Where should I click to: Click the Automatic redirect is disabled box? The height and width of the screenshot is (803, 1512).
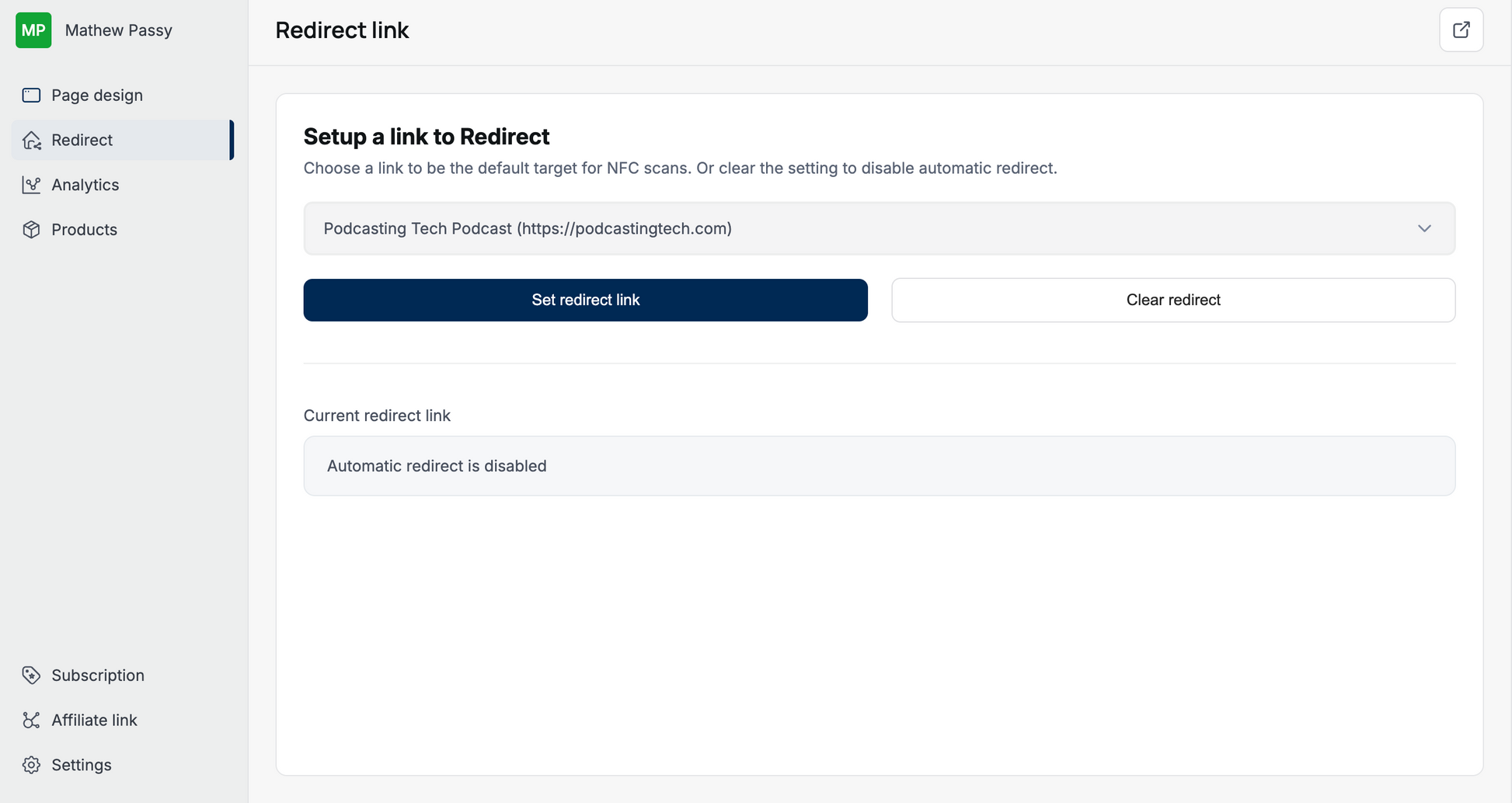879,466
